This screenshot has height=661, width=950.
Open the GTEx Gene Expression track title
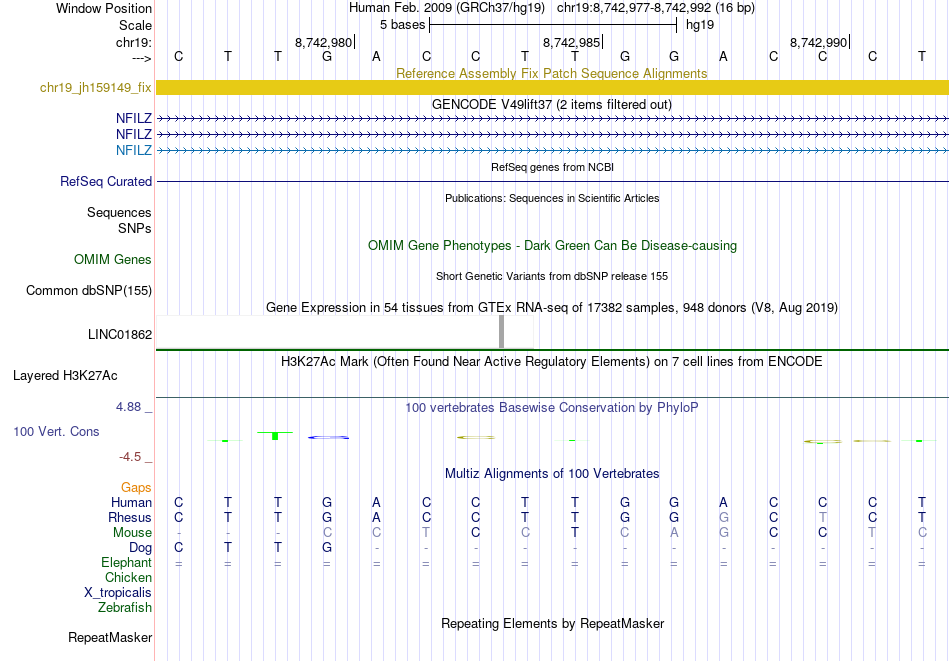point(552,307)
